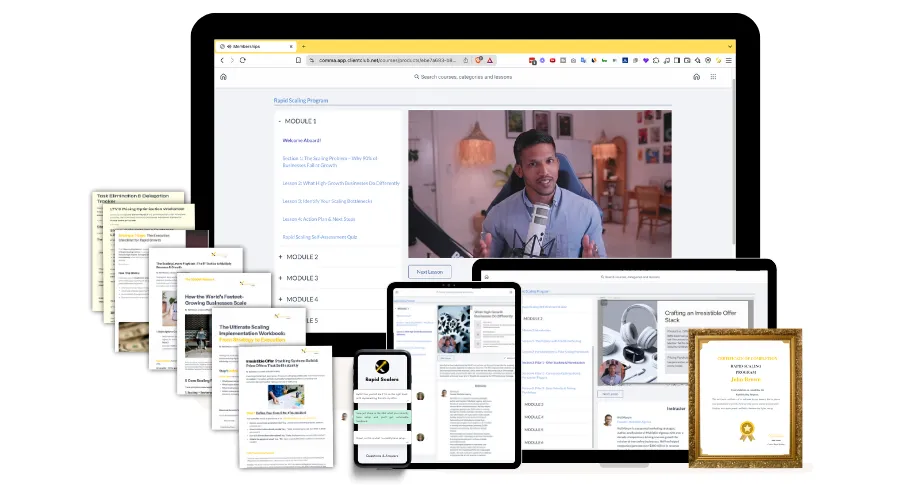Image resolution: width=900 pixels, height=500 pixels.
Task: Expand MODULE 4 in the course outline
Action: click(x=298, y=299)
